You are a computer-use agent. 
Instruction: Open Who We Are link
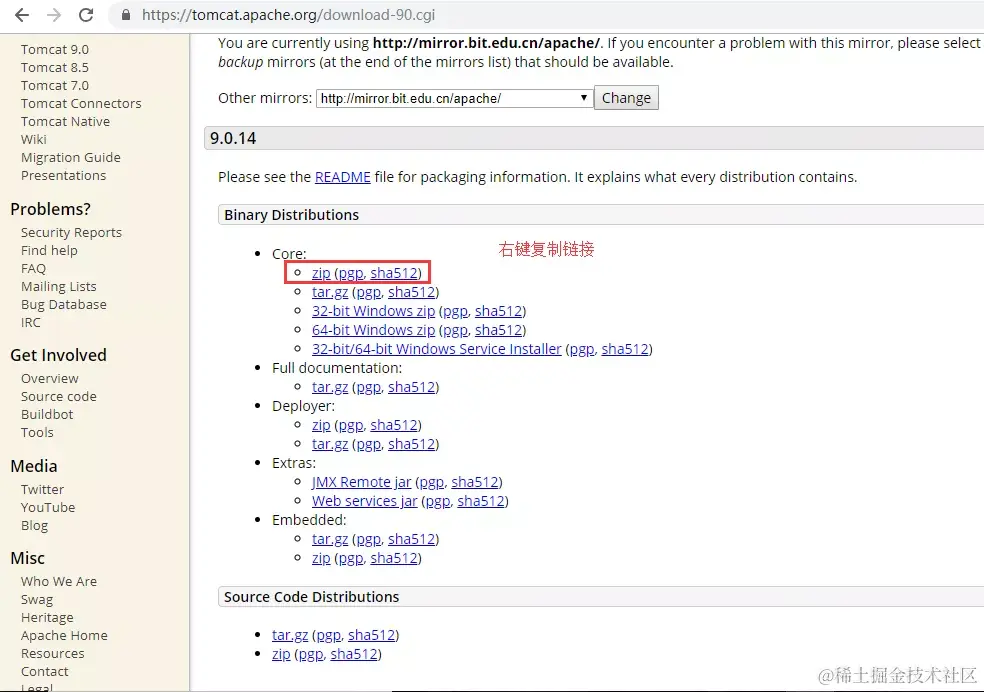(59, 582)
